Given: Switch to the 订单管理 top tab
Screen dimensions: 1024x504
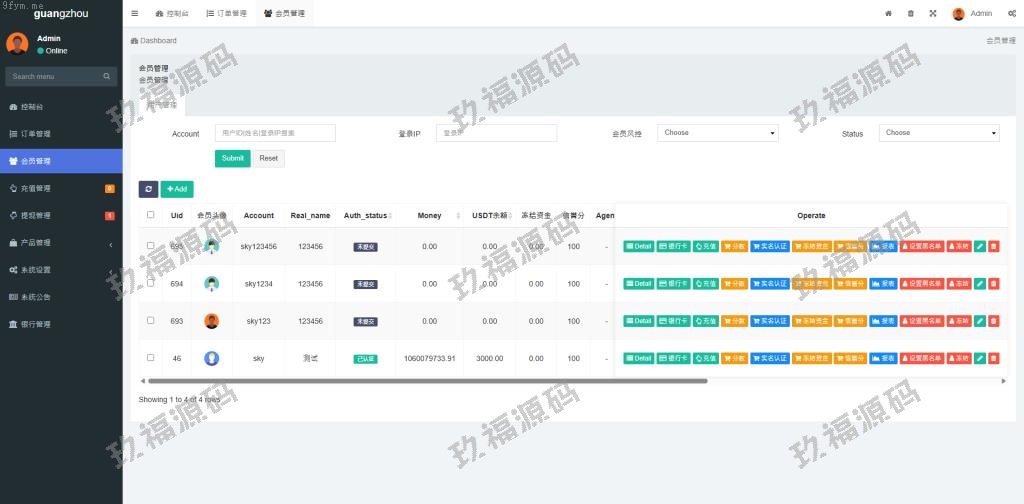Looking at the screenshot, I should click(x=225, y=14).
